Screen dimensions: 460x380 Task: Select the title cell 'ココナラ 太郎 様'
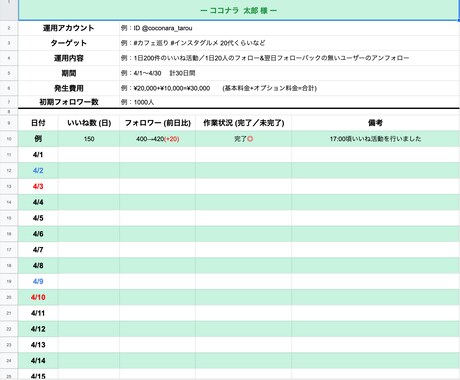[x=238, y=10]
